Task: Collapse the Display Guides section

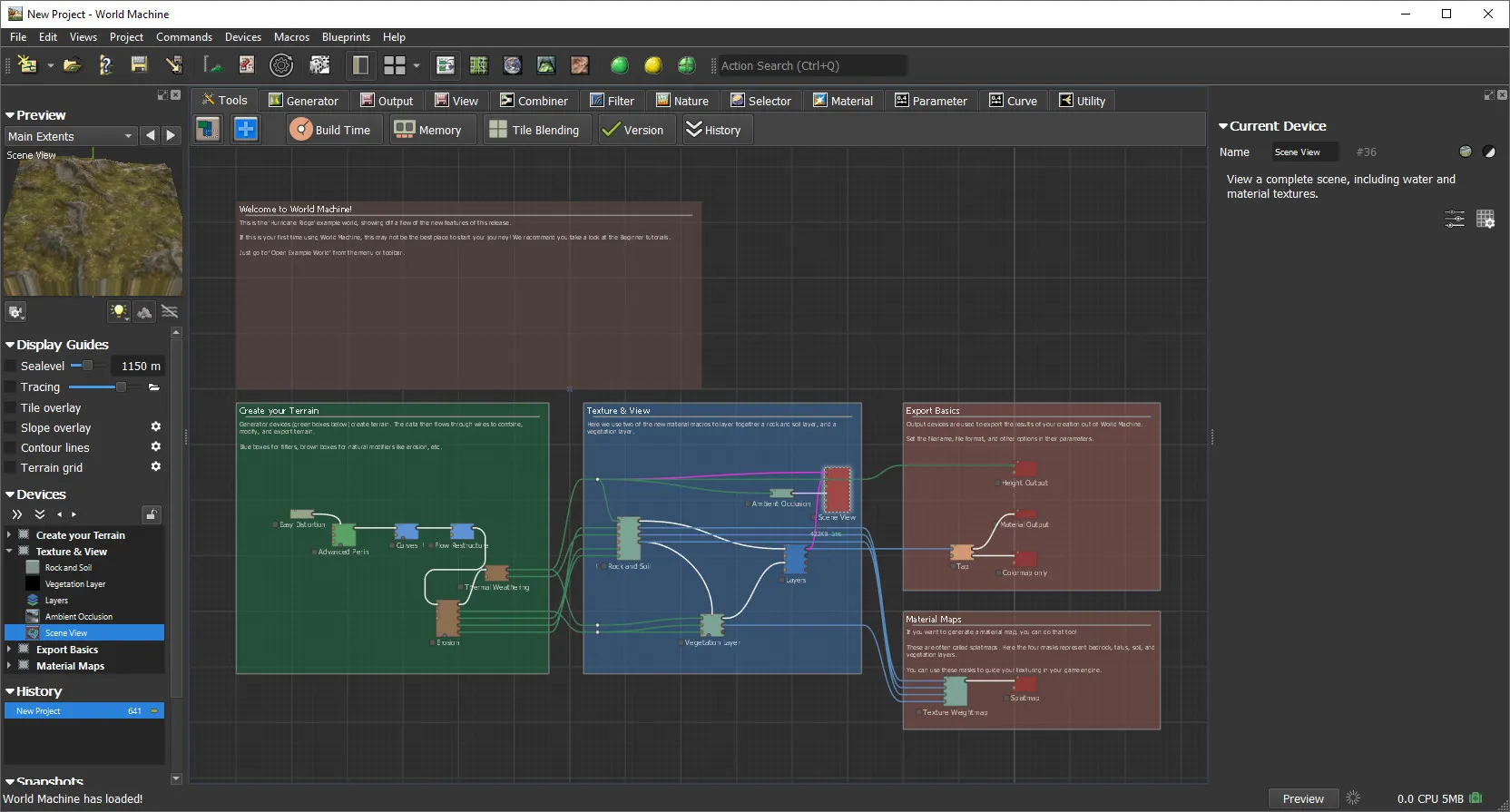Action: 10,345
